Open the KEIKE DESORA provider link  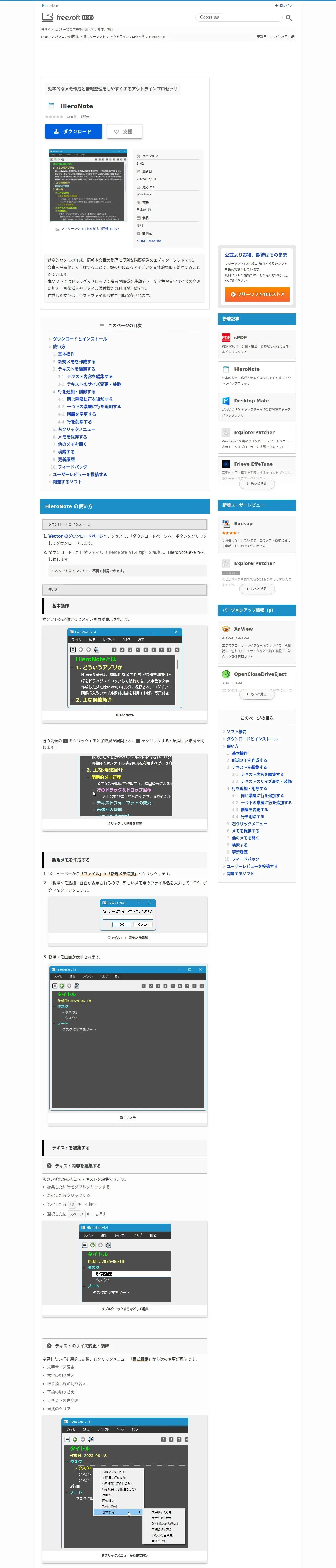[x=149, y=240]
